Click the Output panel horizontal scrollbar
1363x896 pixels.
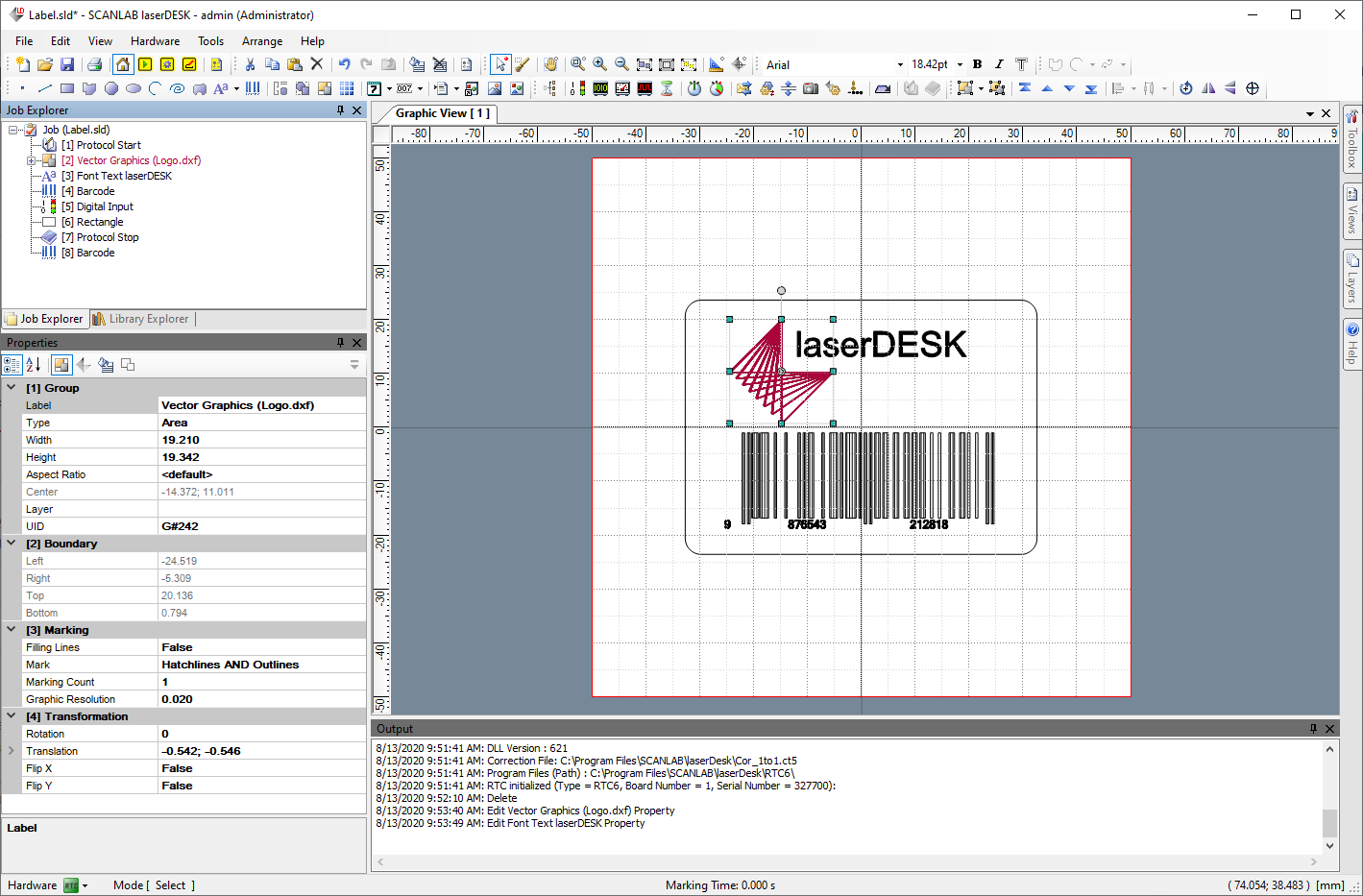(847, 861)
